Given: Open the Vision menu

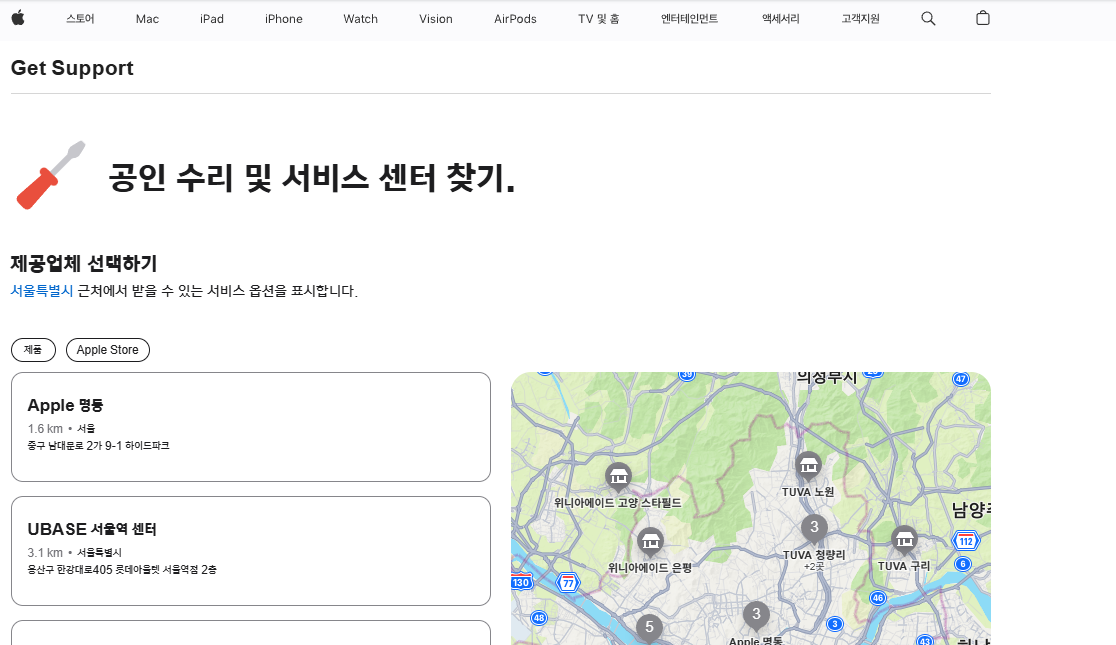Looking at the screenshot, I should [436, 19].
